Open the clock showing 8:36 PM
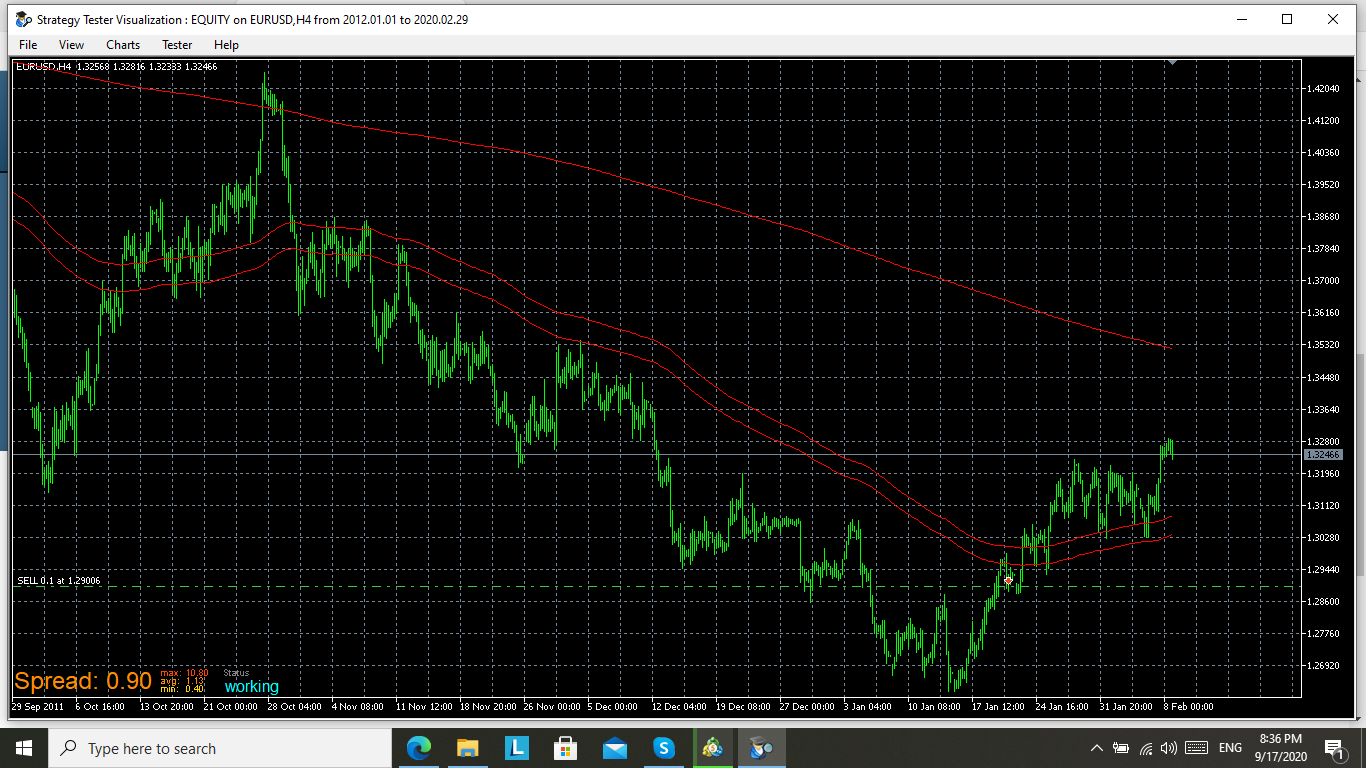This screenshot has width=1366, height=768. point(1280,748)
